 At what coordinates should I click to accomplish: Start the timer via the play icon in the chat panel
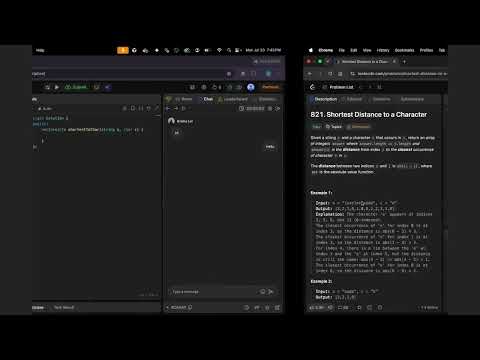[183, 108]
